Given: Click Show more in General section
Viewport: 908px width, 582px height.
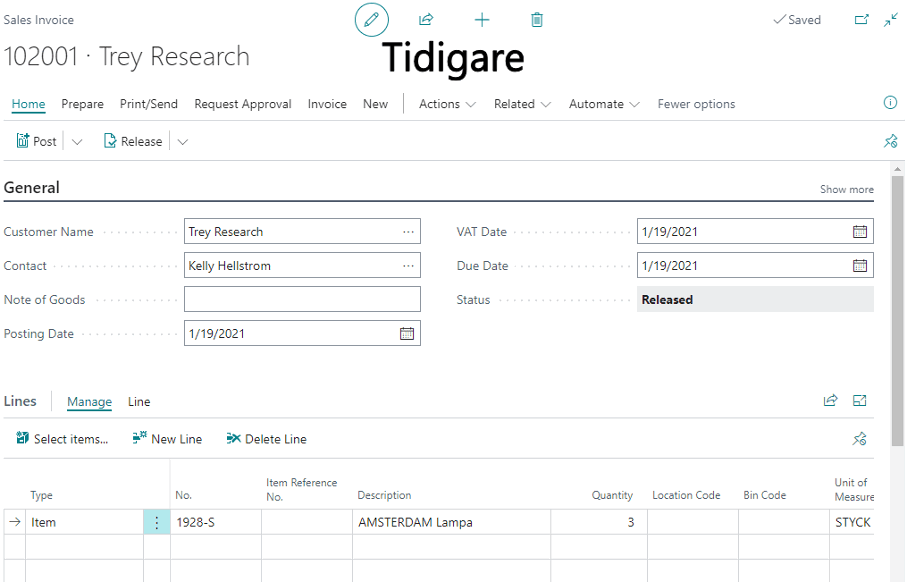Looking at the screenshot, I should 847,189.
